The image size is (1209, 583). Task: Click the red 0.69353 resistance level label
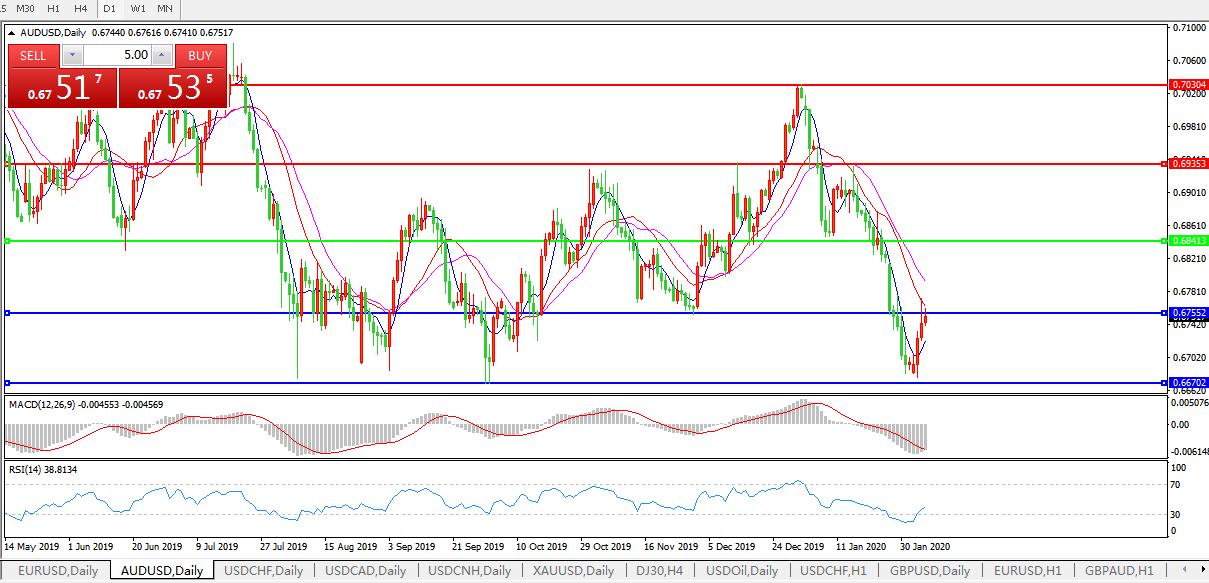pos(1190,163)
